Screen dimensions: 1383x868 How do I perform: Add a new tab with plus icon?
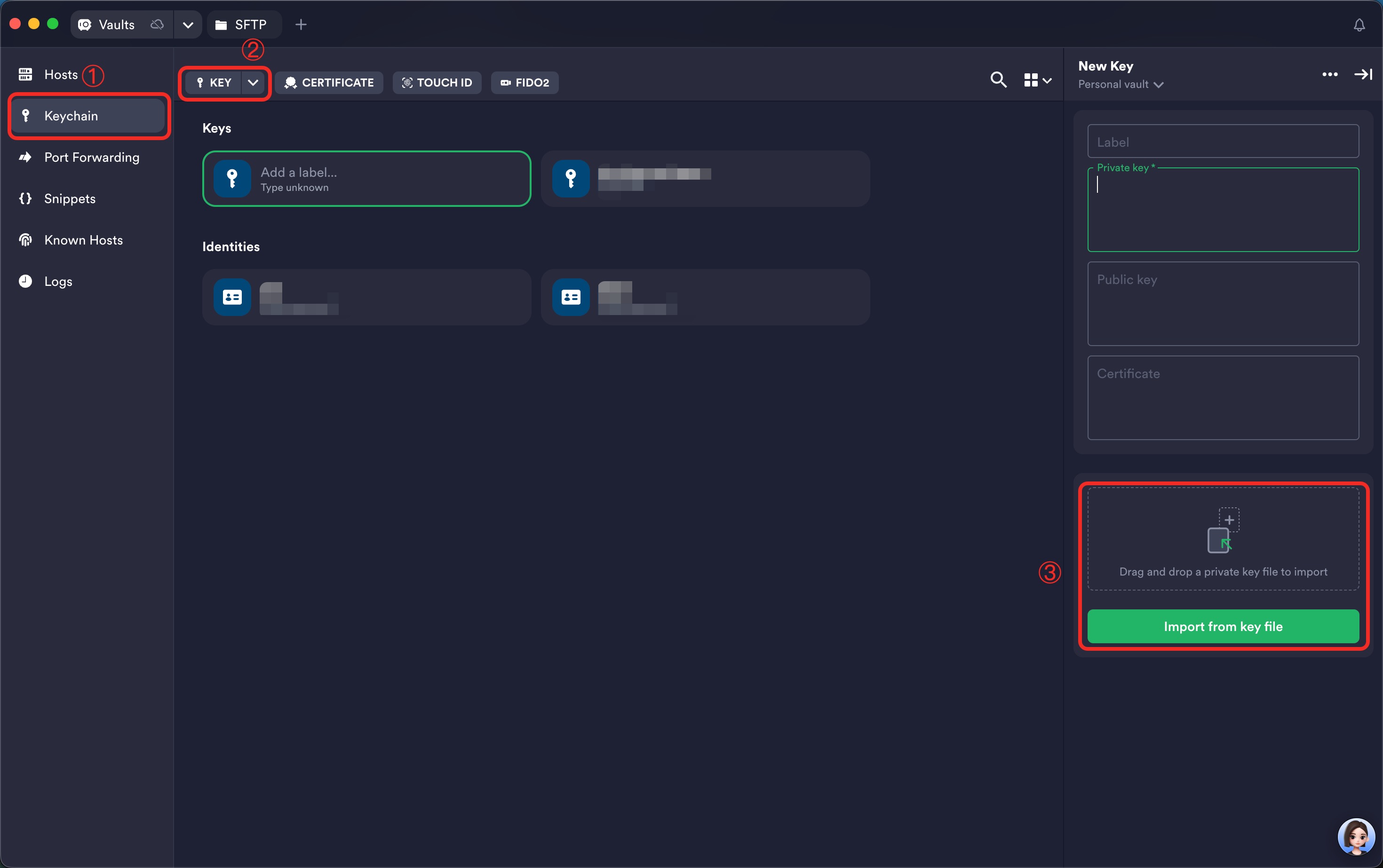(x=301, y=24)
